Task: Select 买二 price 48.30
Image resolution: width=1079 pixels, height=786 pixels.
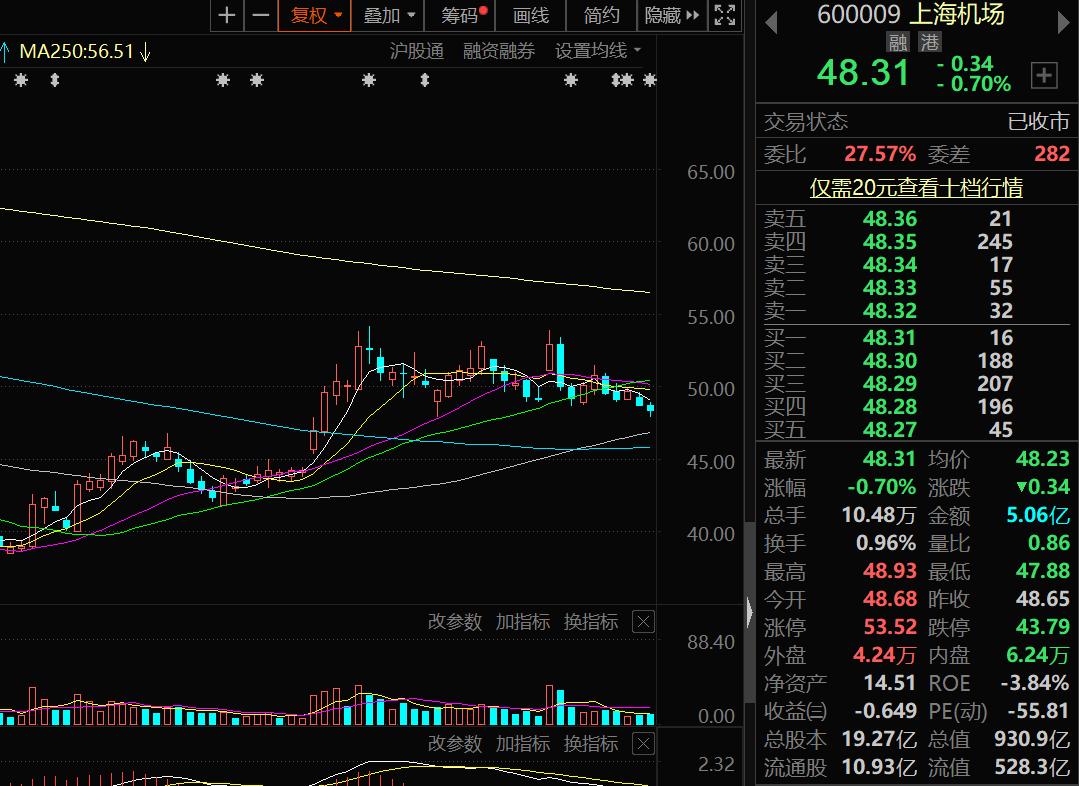Action: [890, 361]
